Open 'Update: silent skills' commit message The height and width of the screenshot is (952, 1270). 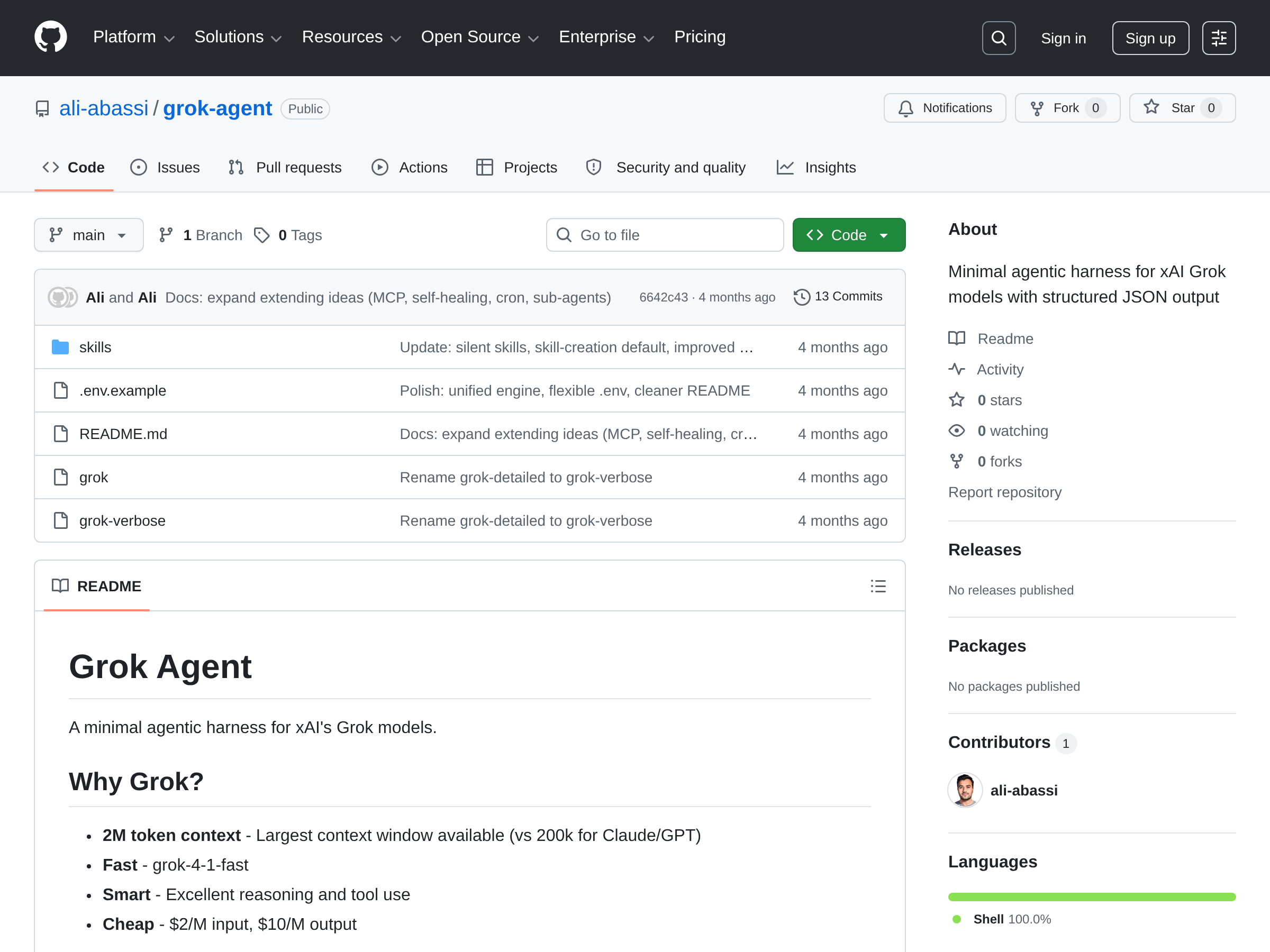coord(576,347)
